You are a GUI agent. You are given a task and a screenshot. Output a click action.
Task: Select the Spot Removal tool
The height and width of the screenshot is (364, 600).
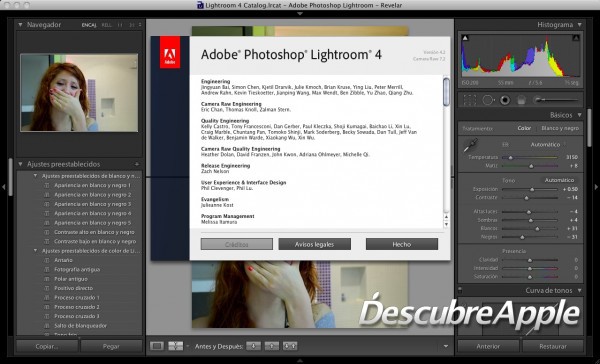pos(488,100)
